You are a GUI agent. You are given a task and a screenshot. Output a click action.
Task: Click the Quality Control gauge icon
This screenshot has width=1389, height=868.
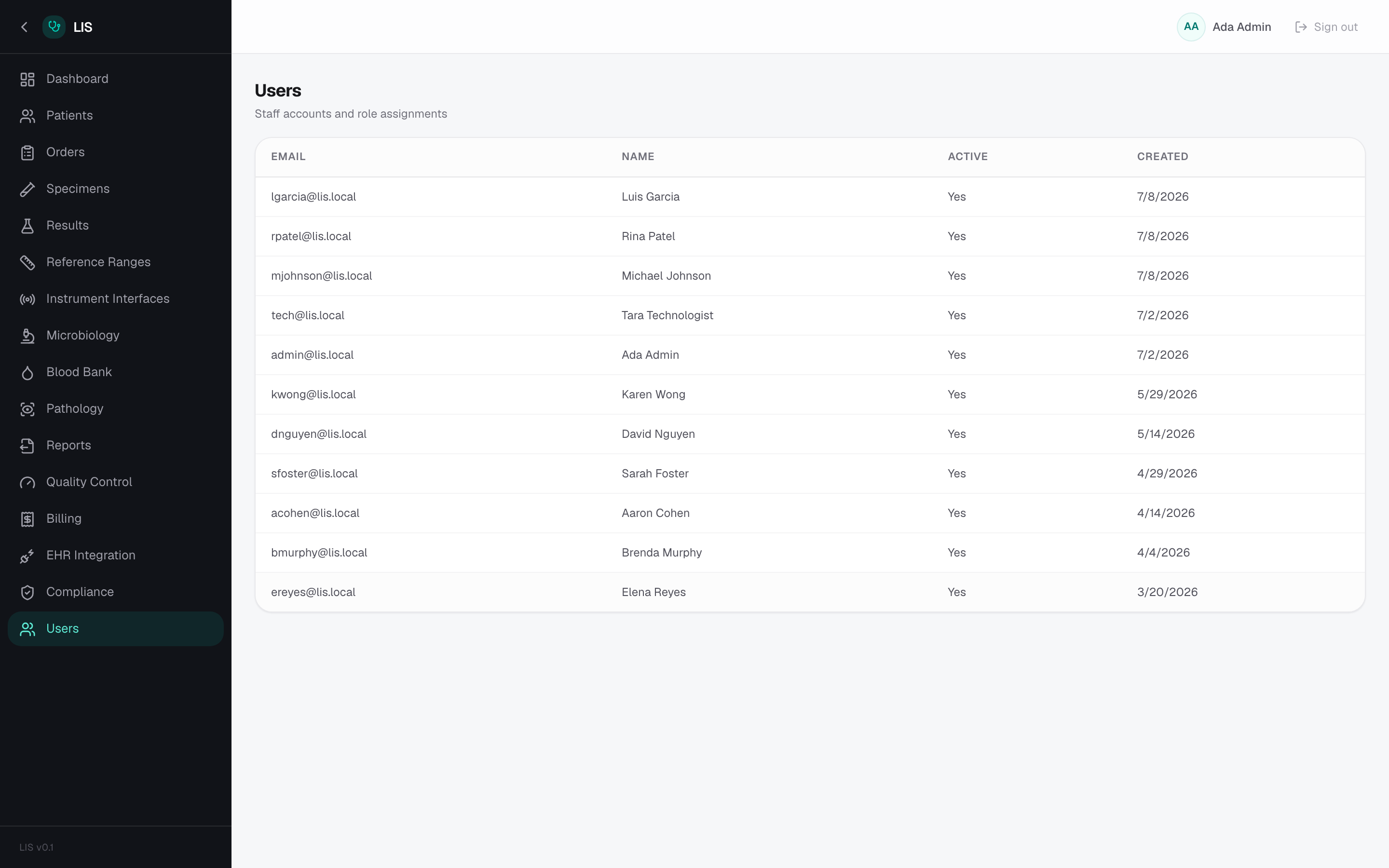[27, 482]
